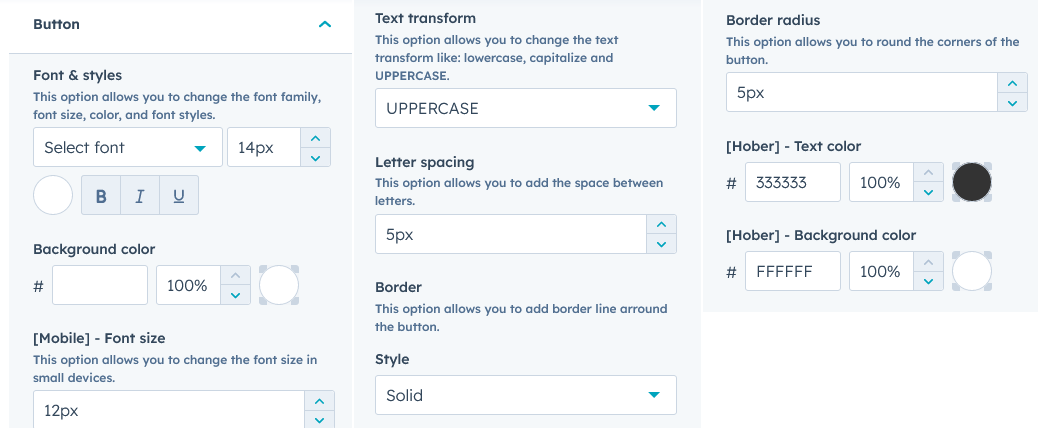The width and height of the screenshot is (1038, 428).
Task: Open the hover Text color dark swatch
Action: click(x=972, y=183)
